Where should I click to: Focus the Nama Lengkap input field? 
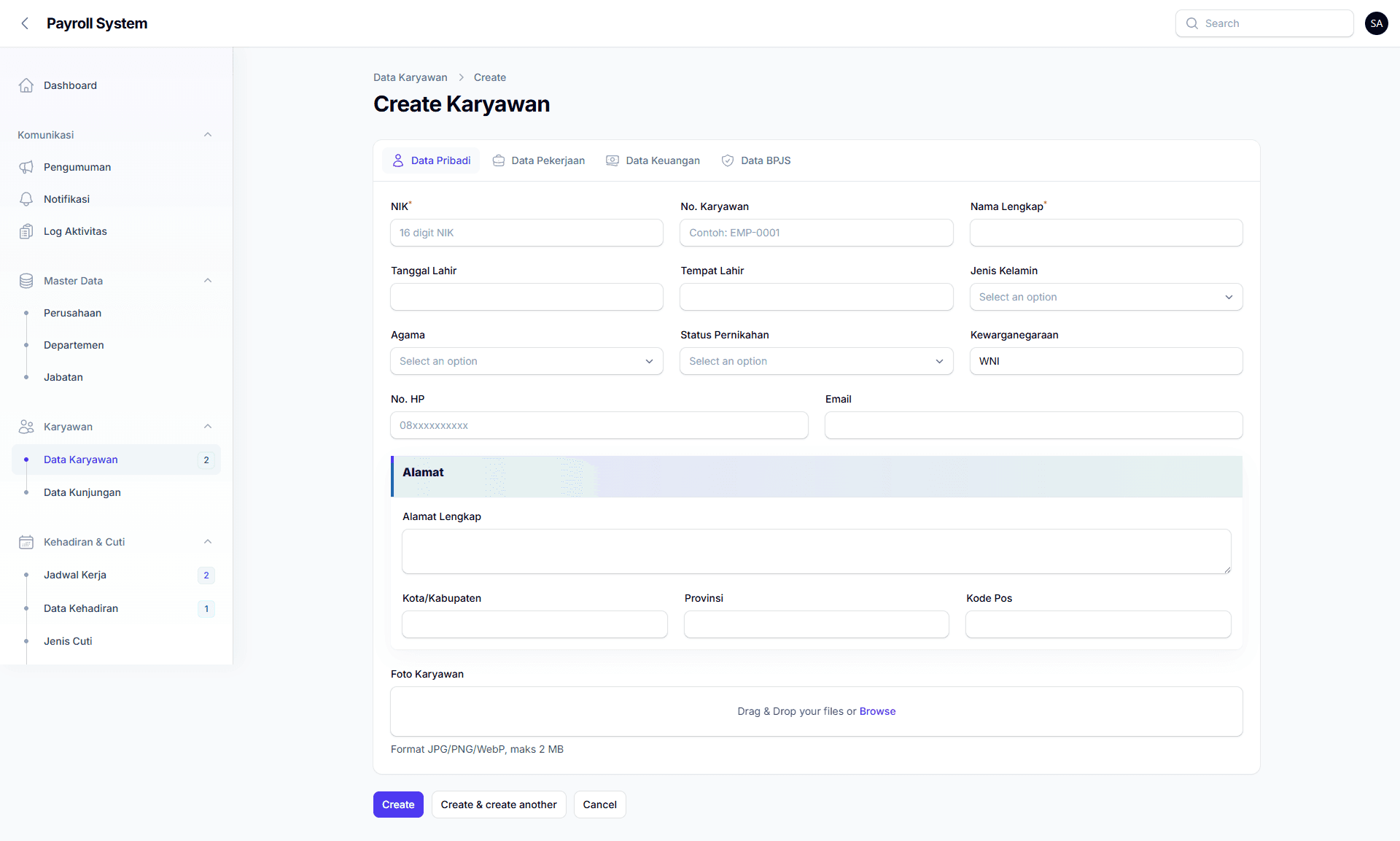coord(1106,233)
